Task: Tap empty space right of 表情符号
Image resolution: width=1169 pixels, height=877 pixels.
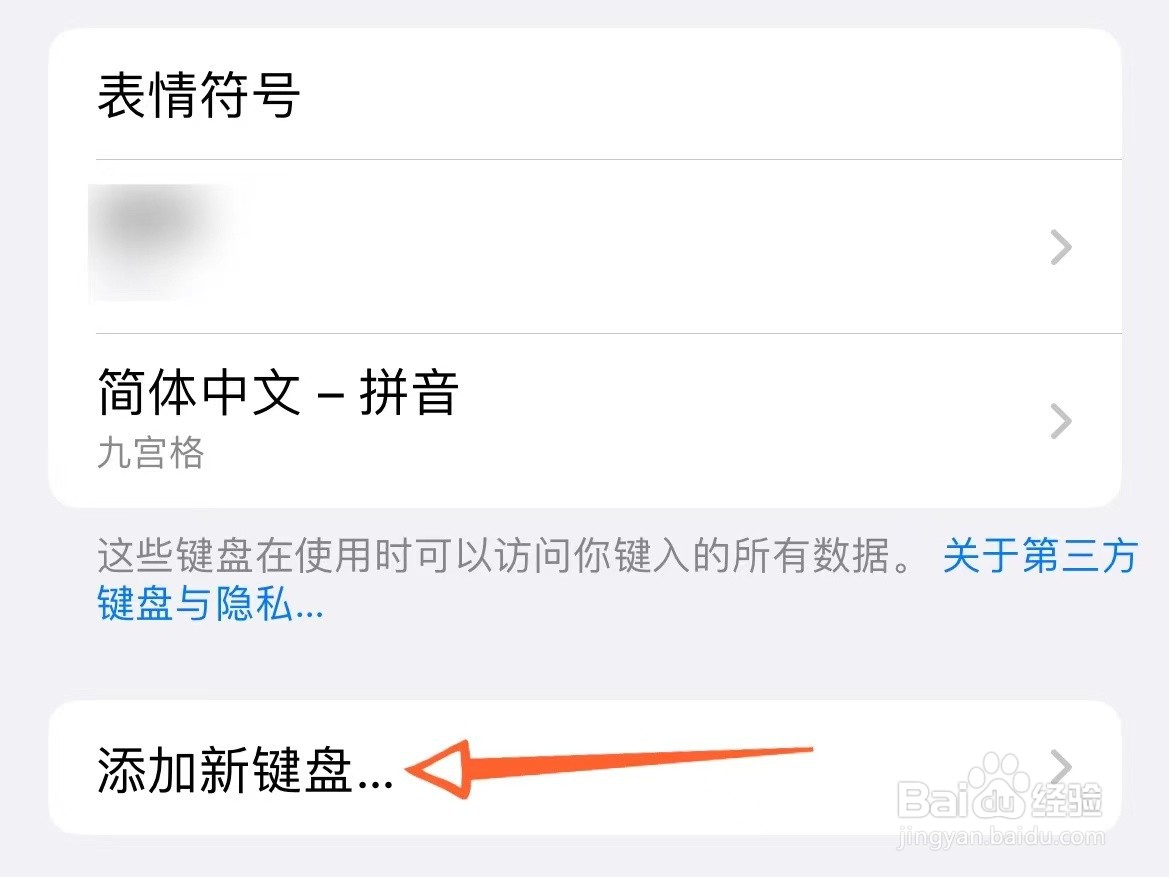Action: coord(708,95)
